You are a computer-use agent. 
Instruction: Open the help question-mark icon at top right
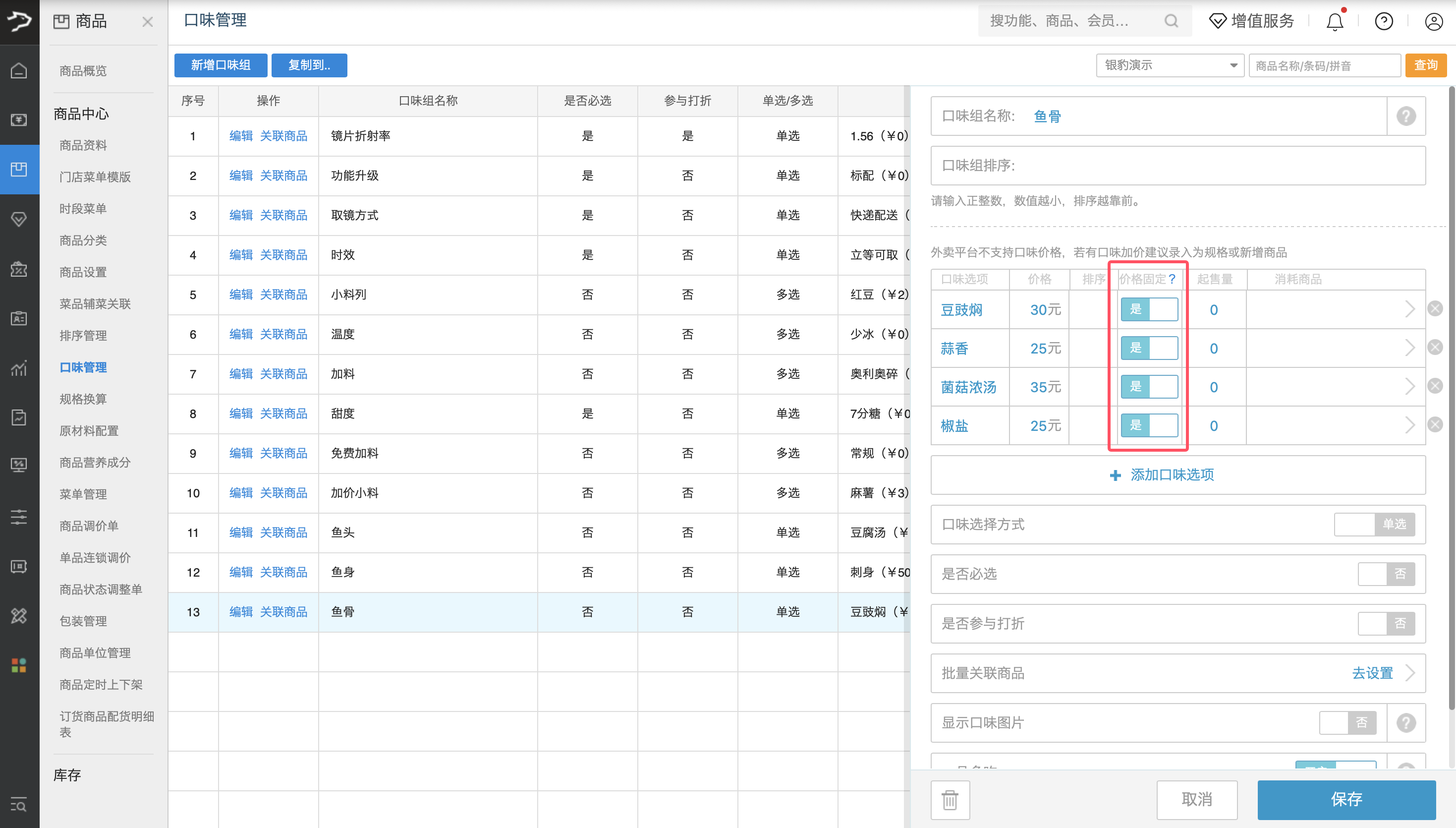(1384, 21)
